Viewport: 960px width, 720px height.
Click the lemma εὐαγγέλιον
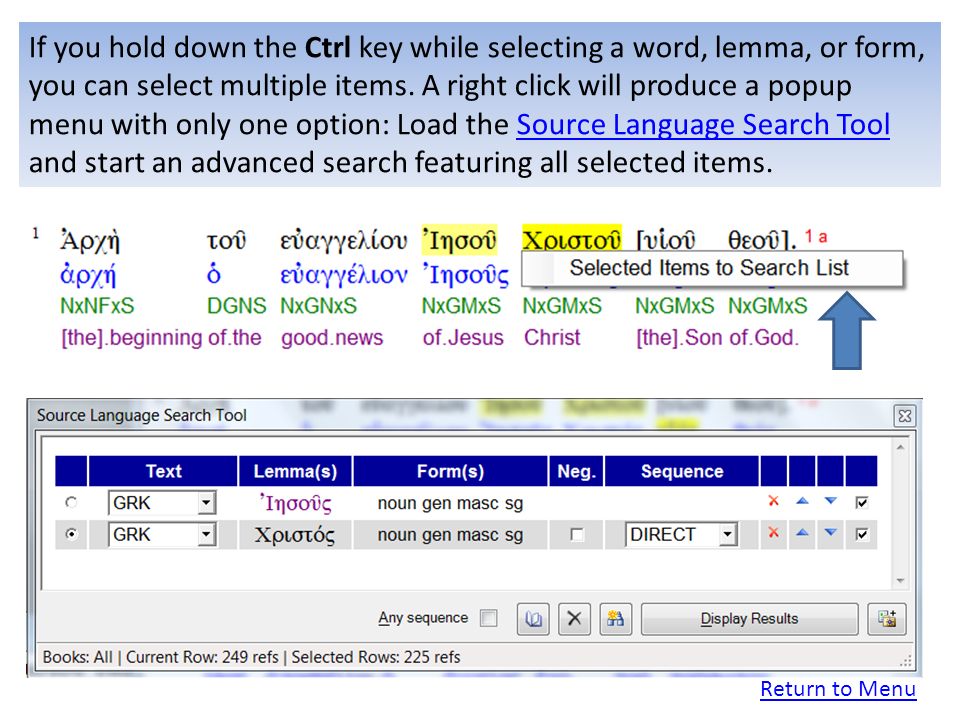pyautogui.click(x=343, y=275)
